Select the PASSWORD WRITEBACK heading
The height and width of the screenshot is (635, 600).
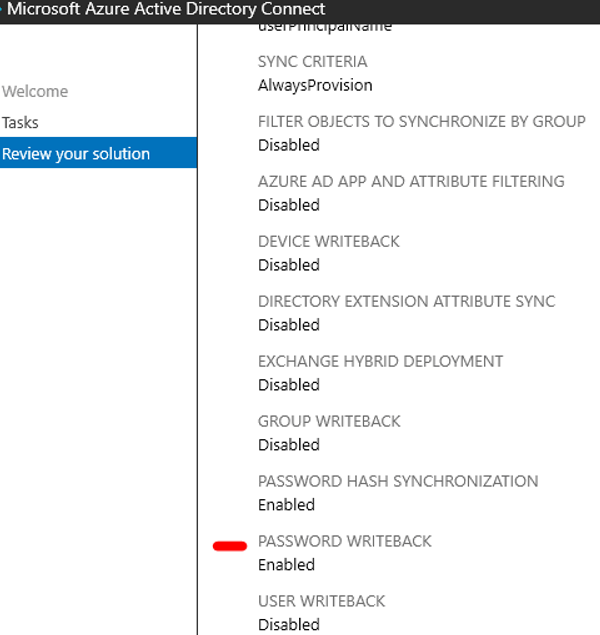344,542
